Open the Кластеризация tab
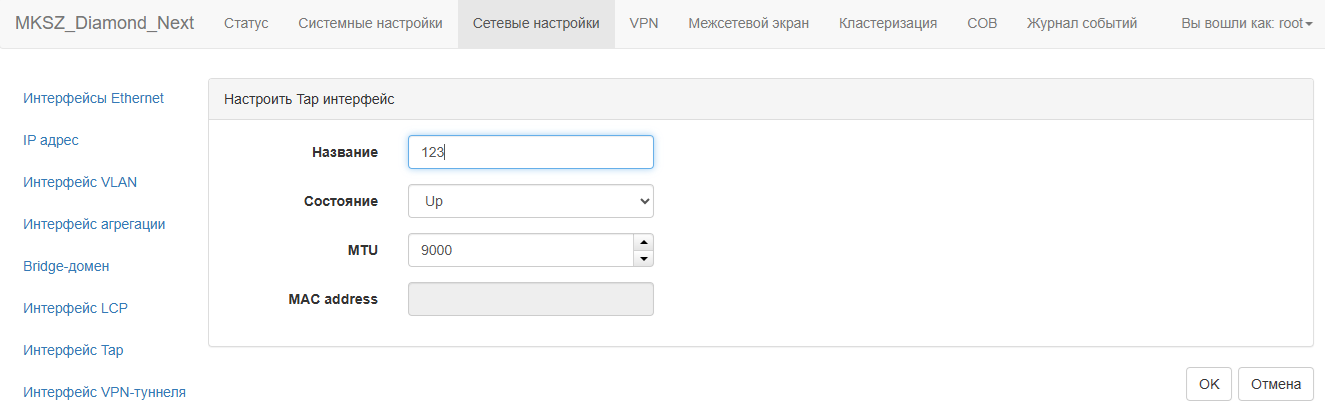1327x411 pixels. [888, 23]
